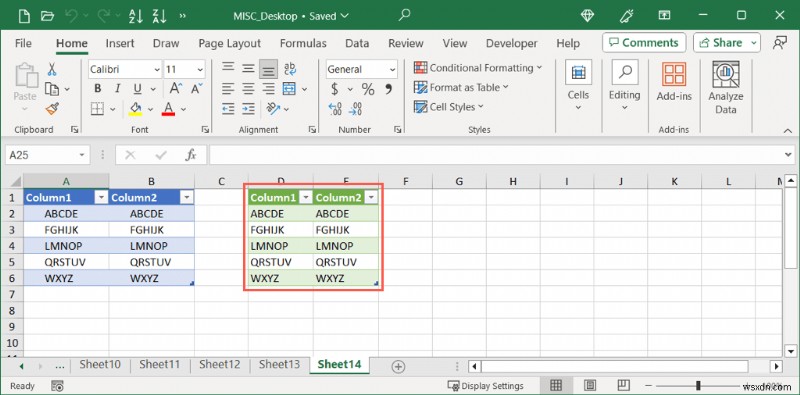Increase font size with larger A
Image resolution: width=800 pixels, height=395 pixels.
click(x=176, y=89)
